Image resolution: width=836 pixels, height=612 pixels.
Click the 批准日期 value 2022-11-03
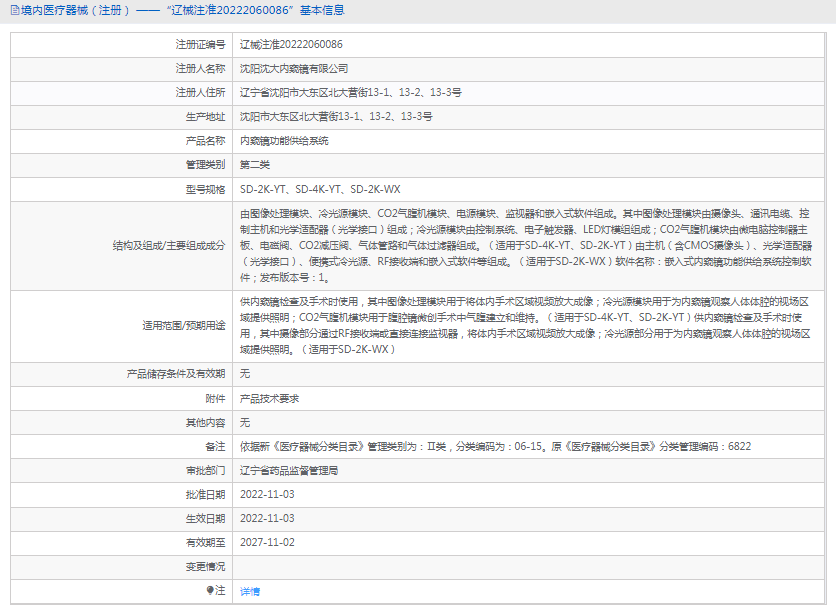click(x=267, y=494)
